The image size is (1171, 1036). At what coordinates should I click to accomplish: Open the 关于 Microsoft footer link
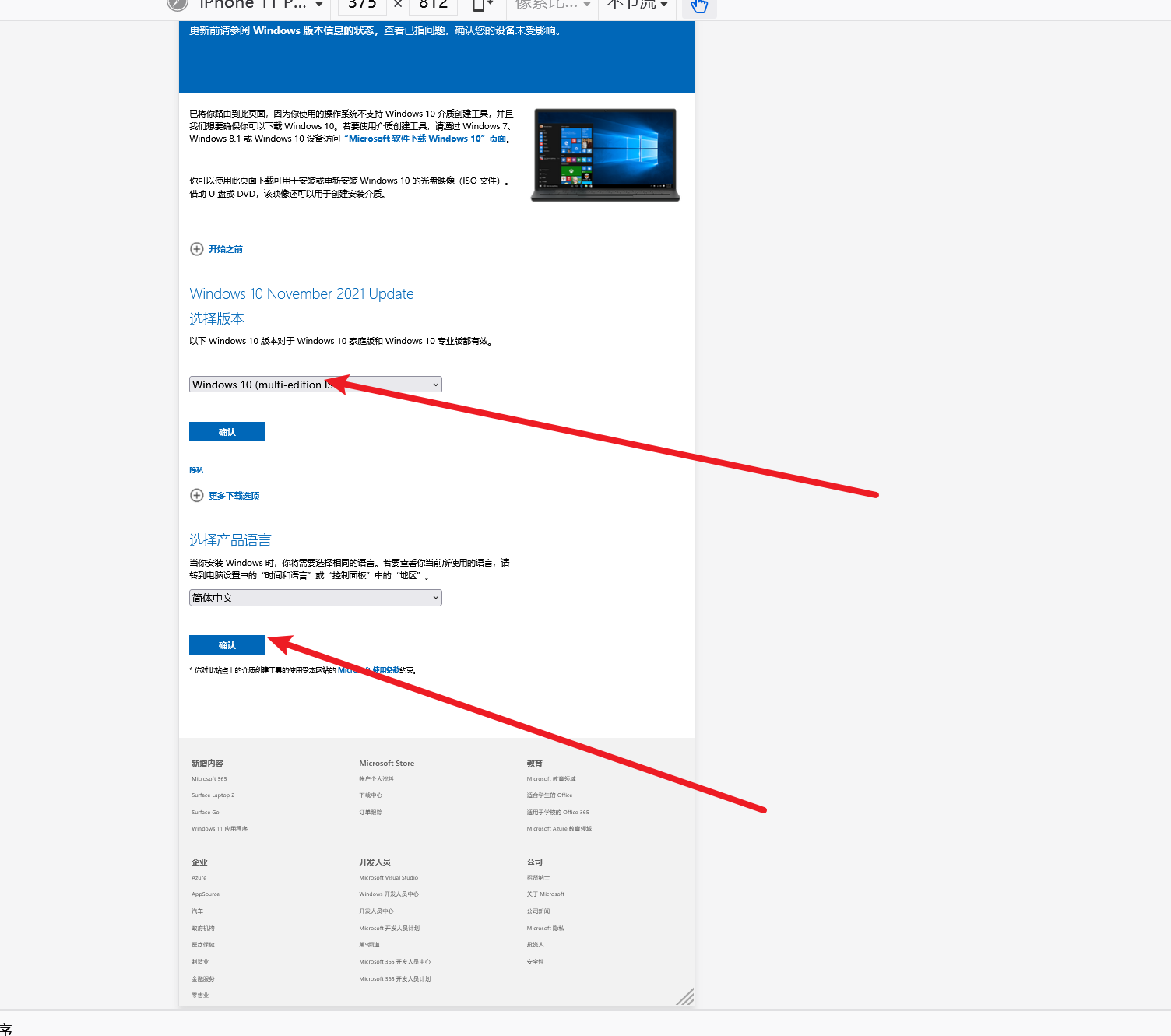tap(545, 894)
